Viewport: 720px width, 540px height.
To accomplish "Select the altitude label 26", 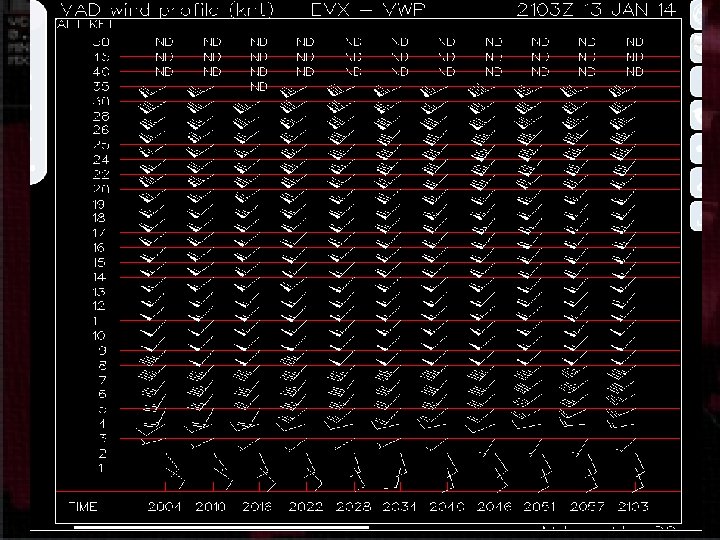I will tap(101, 130).
